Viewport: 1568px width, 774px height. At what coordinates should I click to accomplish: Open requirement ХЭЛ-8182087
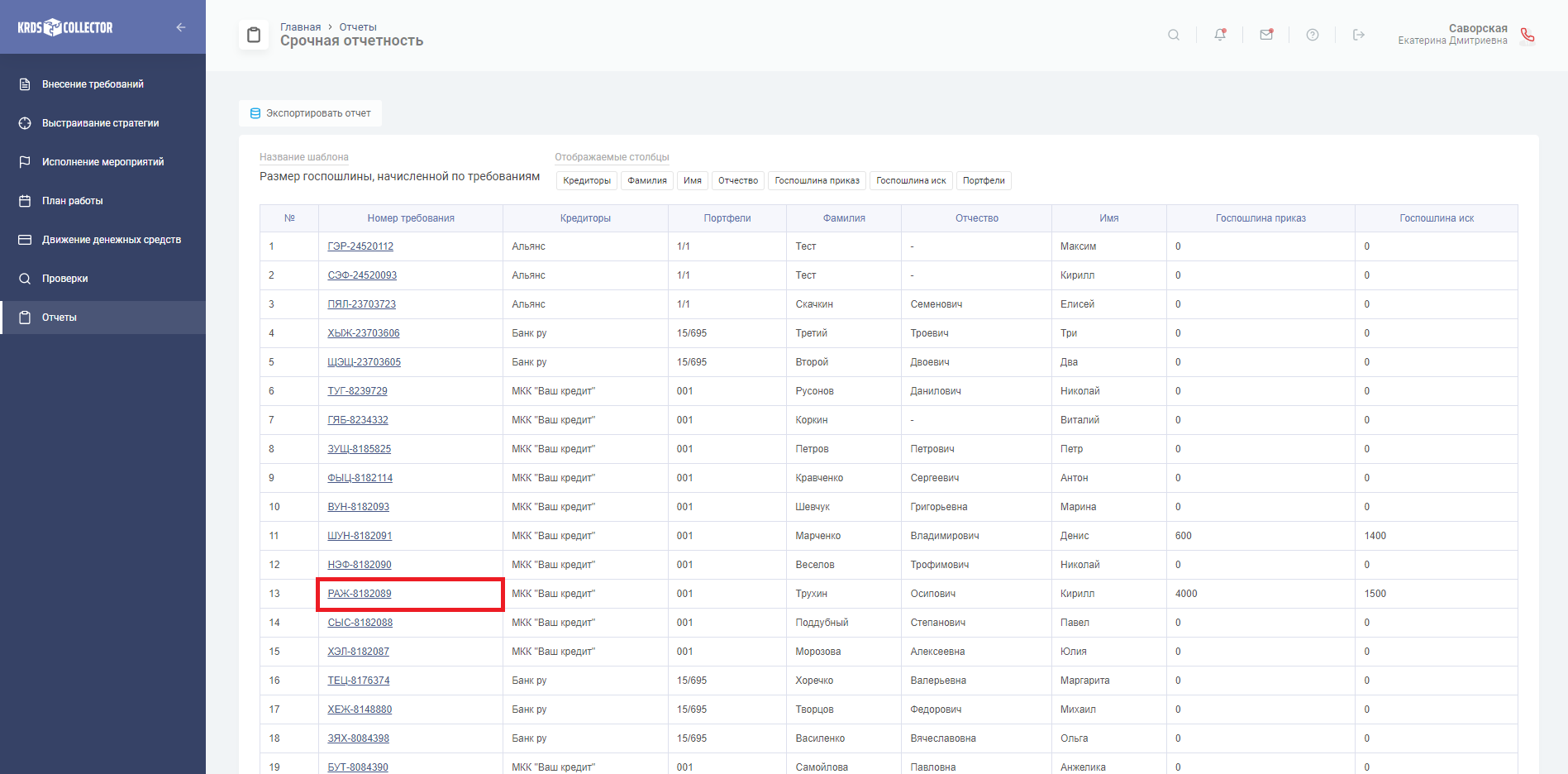tap(359, 652)
